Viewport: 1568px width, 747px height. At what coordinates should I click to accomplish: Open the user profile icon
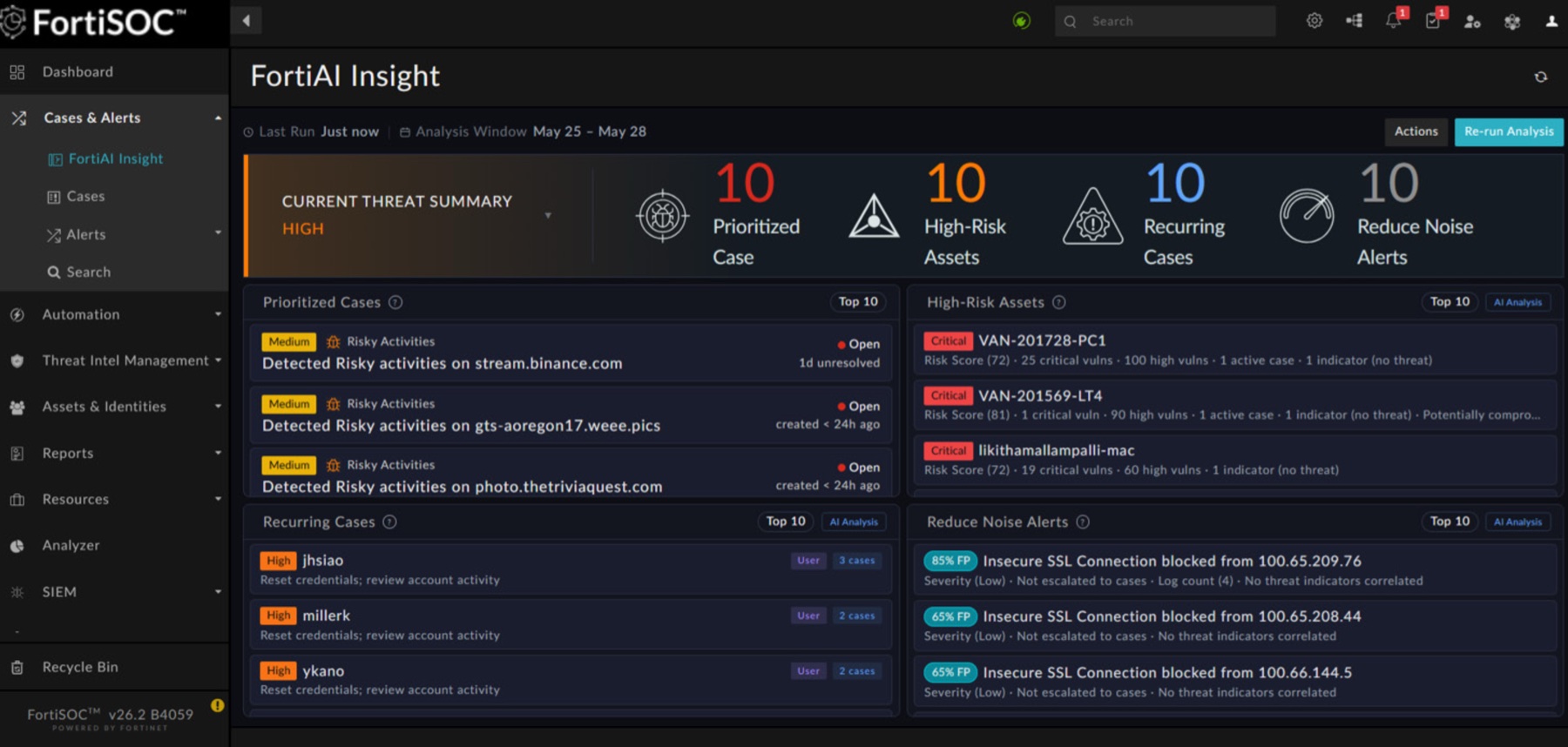pos(1551,22)
